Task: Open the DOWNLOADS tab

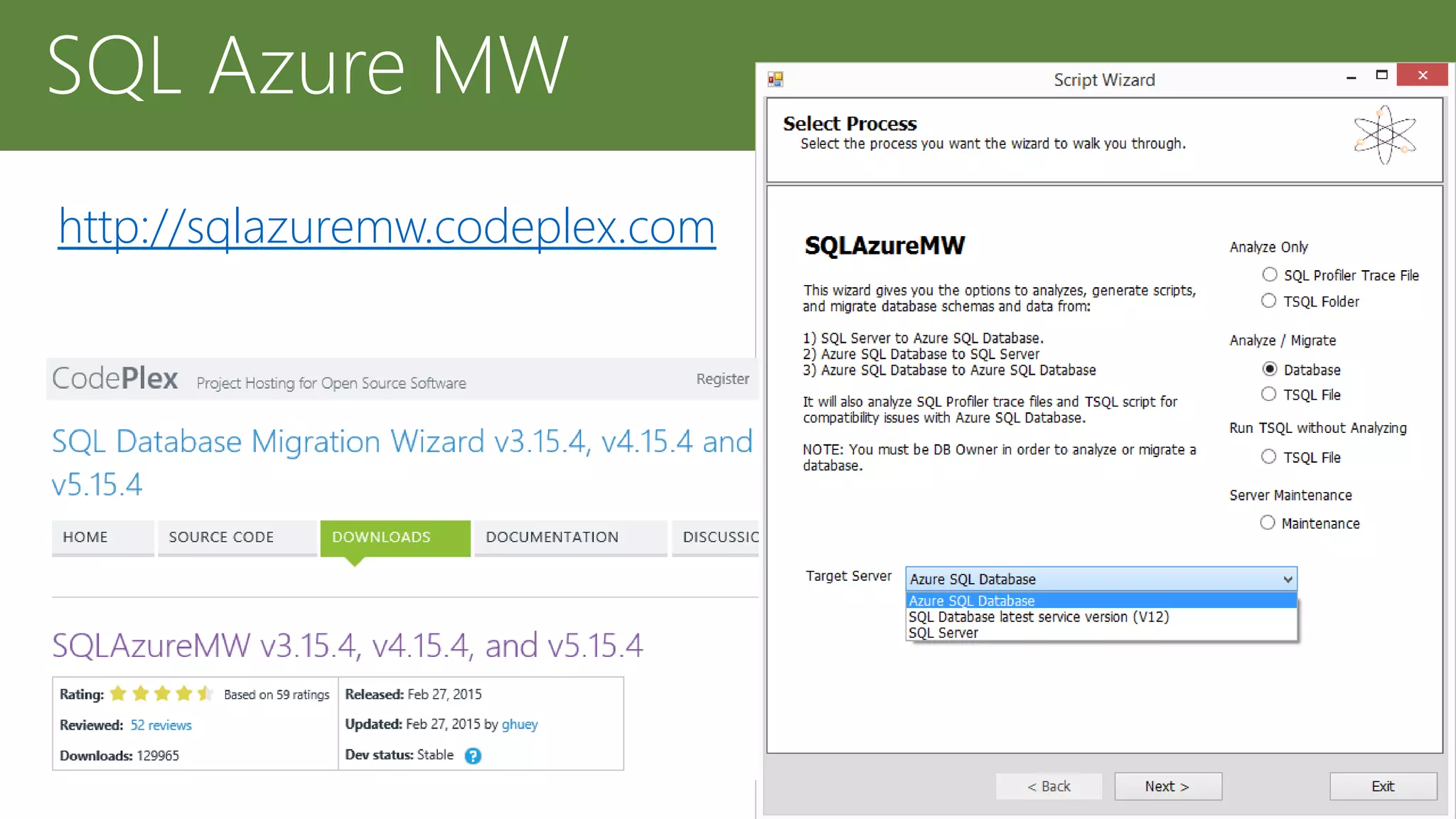Action: click(395, 537)
